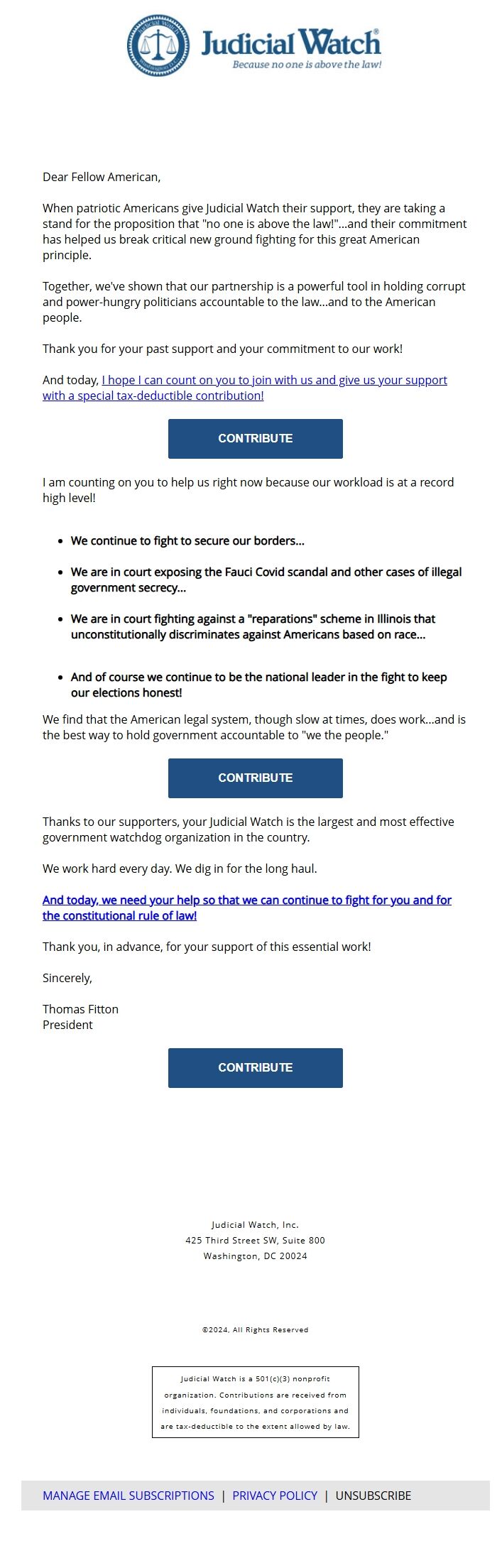Click the tagline below the logo
Viewport: 497px width, 1568px height.
tap(305, 64)
